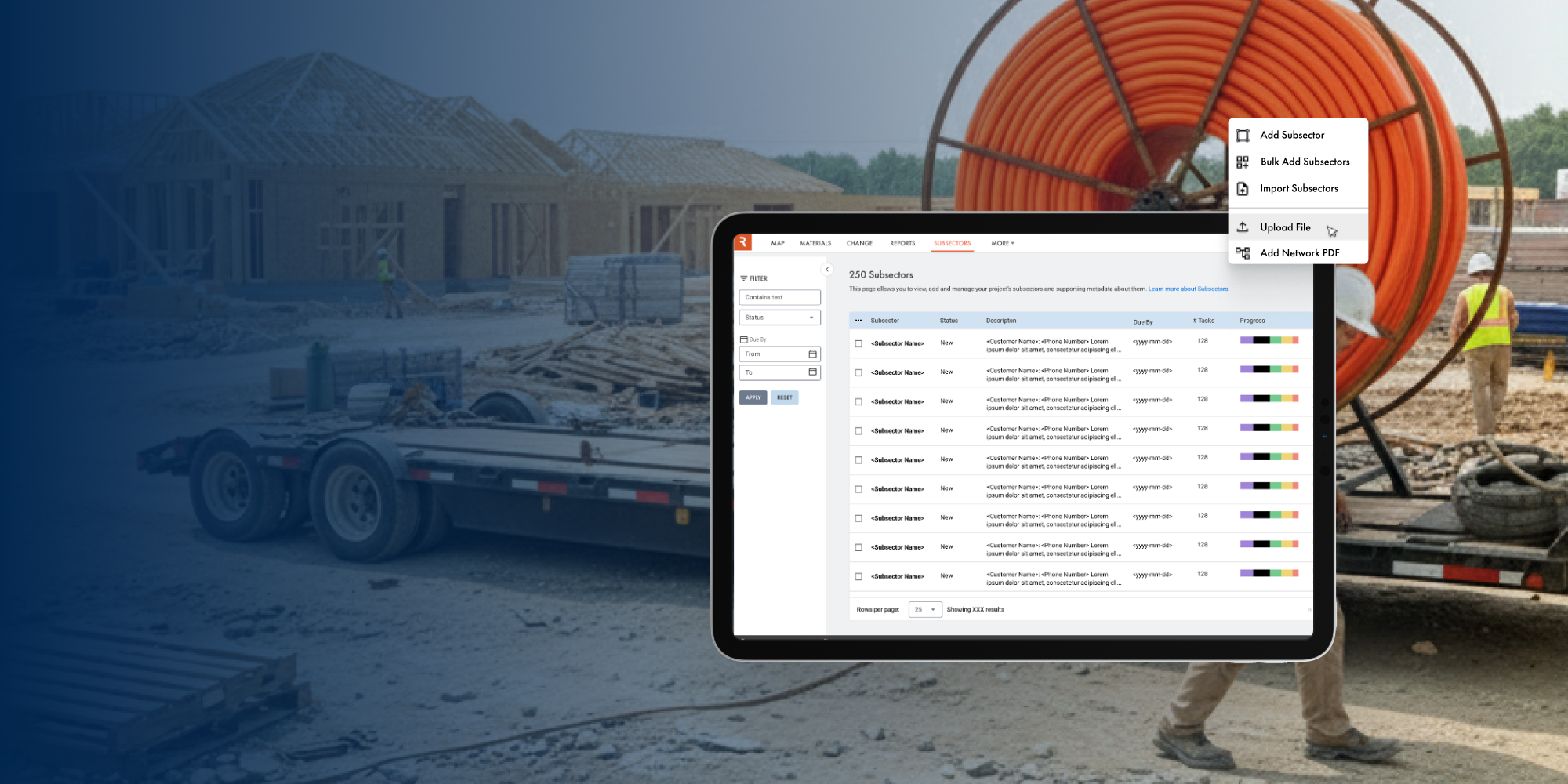This screenshot has width=1568, height=784.
Task: Select the SUBSECTORS tab
Action: point(952,244)
